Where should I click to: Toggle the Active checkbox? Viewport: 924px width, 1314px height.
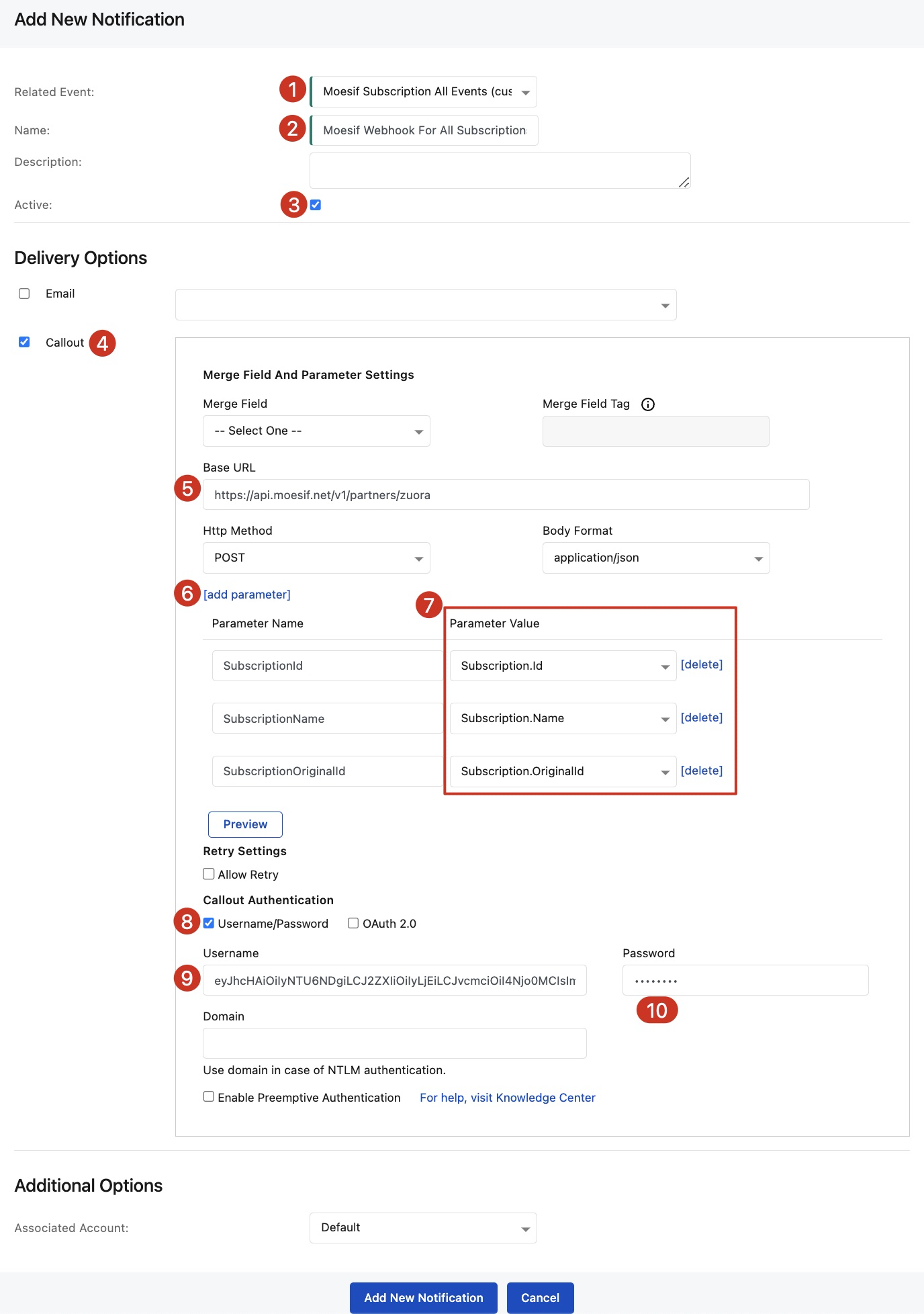[316, 205]
